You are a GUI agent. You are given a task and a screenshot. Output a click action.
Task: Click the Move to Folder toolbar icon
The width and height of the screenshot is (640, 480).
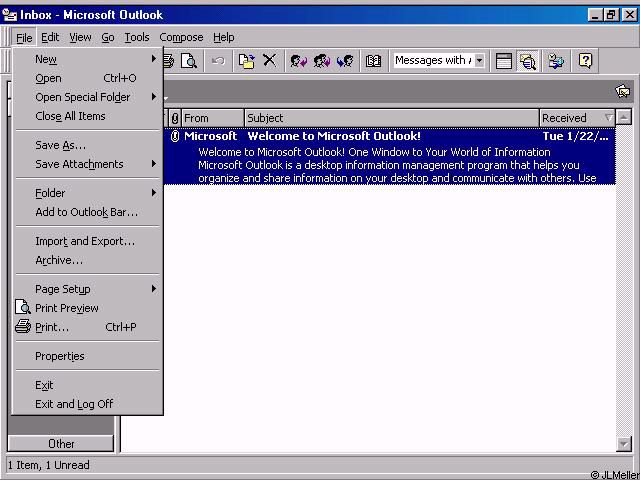[x=247, y=61]
